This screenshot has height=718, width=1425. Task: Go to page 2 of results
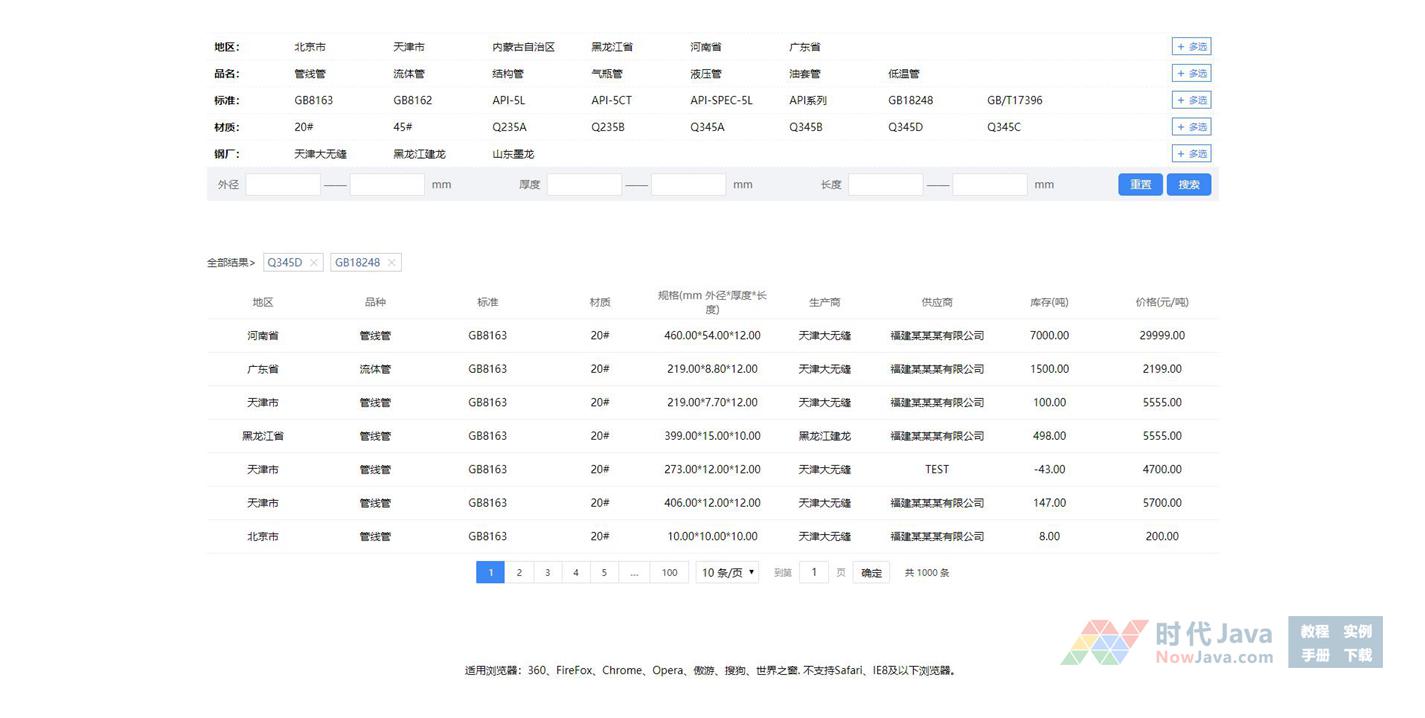click(x=519, y=573)
